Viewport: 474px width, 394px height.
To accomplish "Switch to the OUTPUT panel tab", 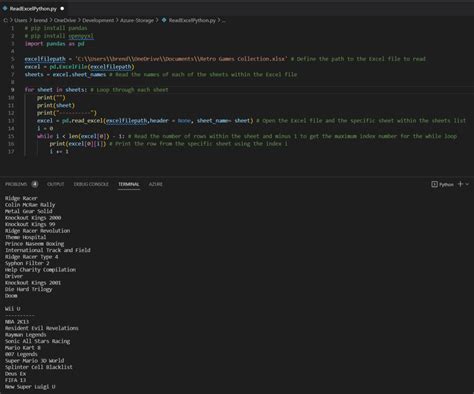I will point(55,184).
